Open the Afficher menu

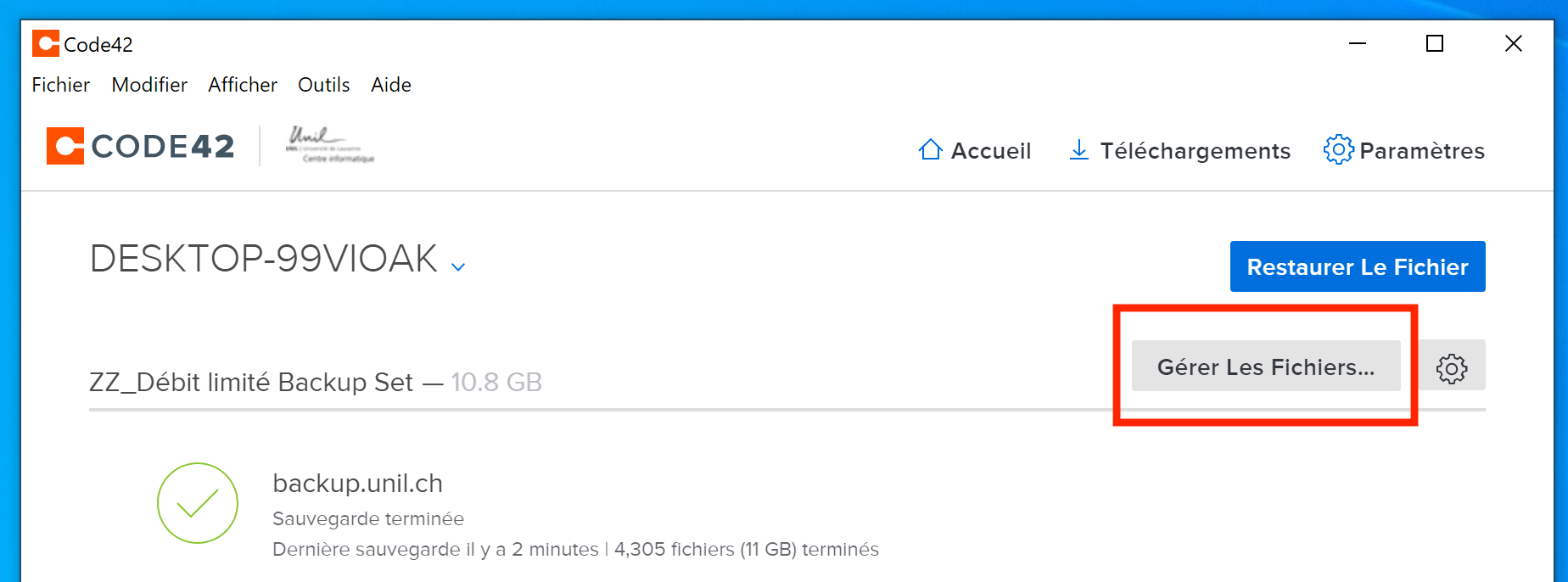click(243, 85)
